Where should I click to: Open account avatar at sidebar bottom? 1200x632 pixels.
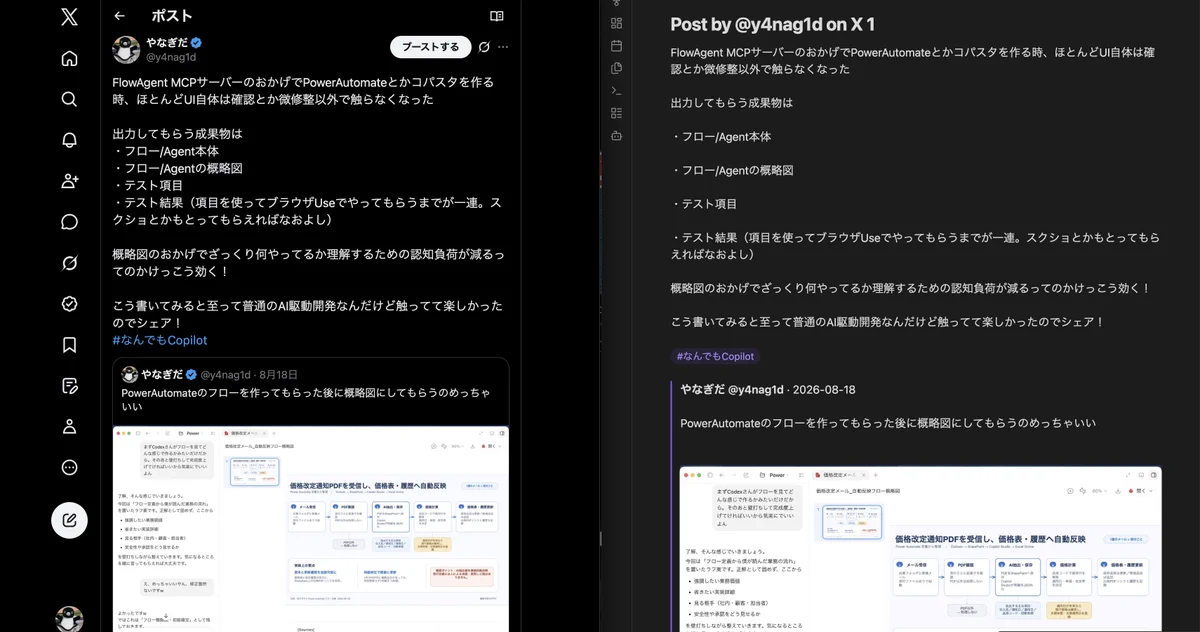(x=69, y=619)
